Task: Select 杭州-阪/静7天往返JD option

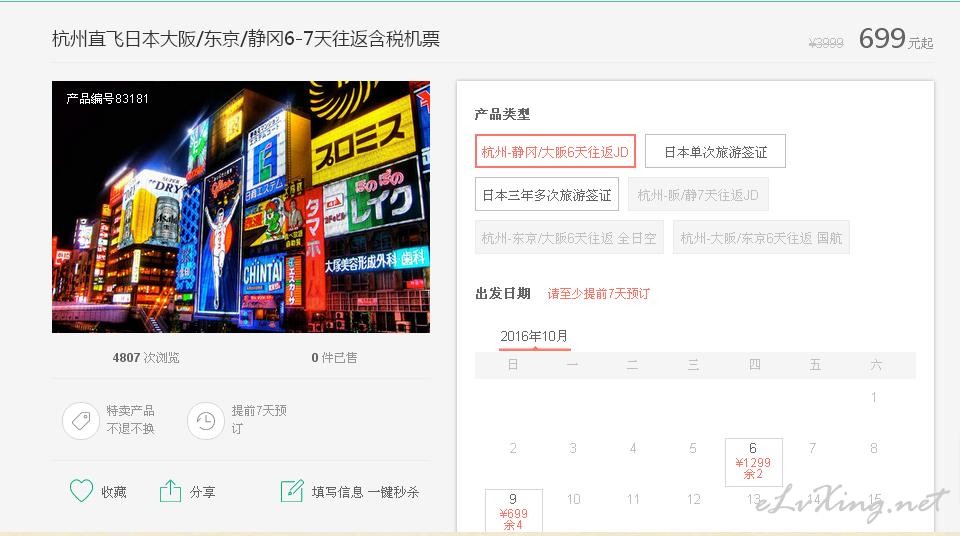Action: click(698, 195)
